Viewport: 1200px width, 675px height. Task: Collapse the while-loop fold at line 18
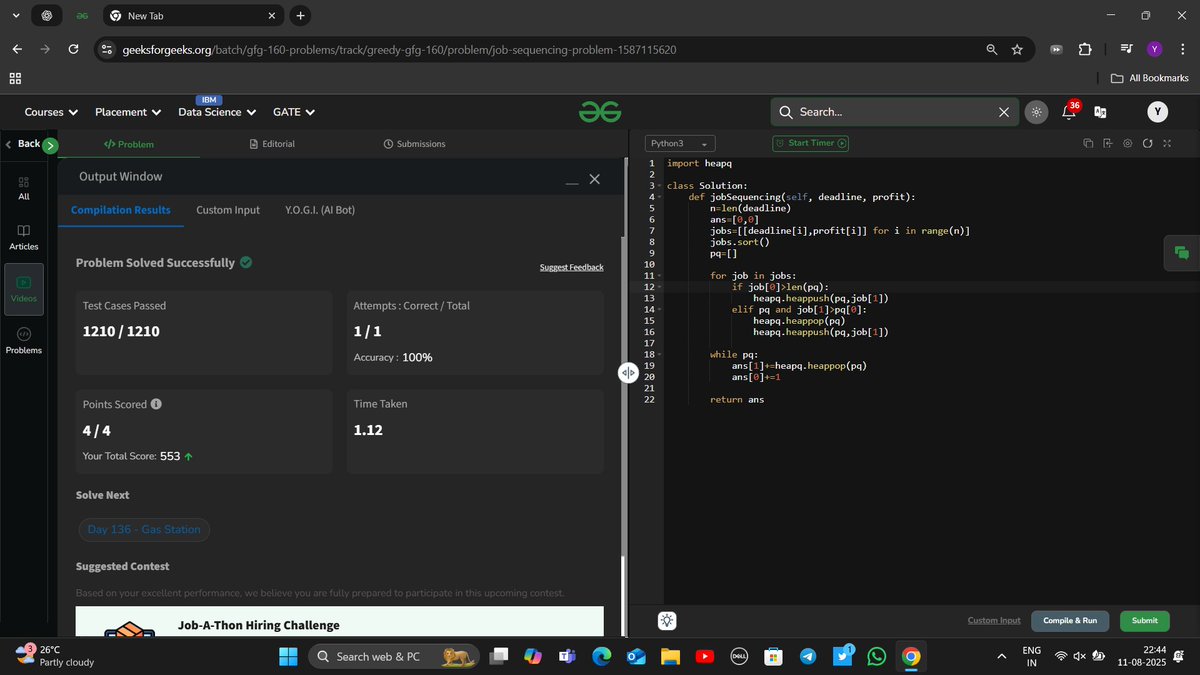tap(659, 354)
